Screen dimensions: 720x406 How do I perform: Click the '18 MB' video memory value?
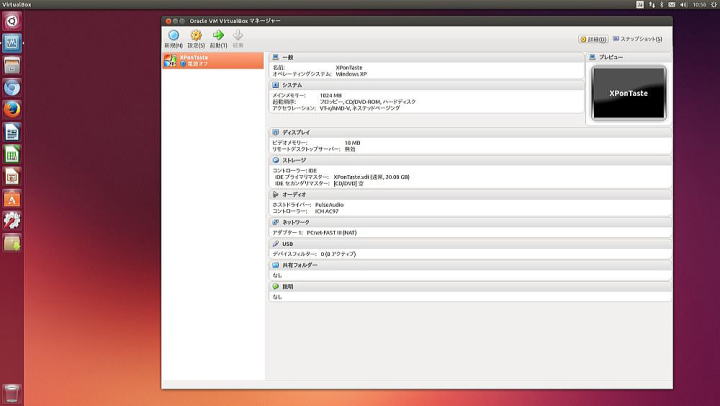tap(353, 143)
